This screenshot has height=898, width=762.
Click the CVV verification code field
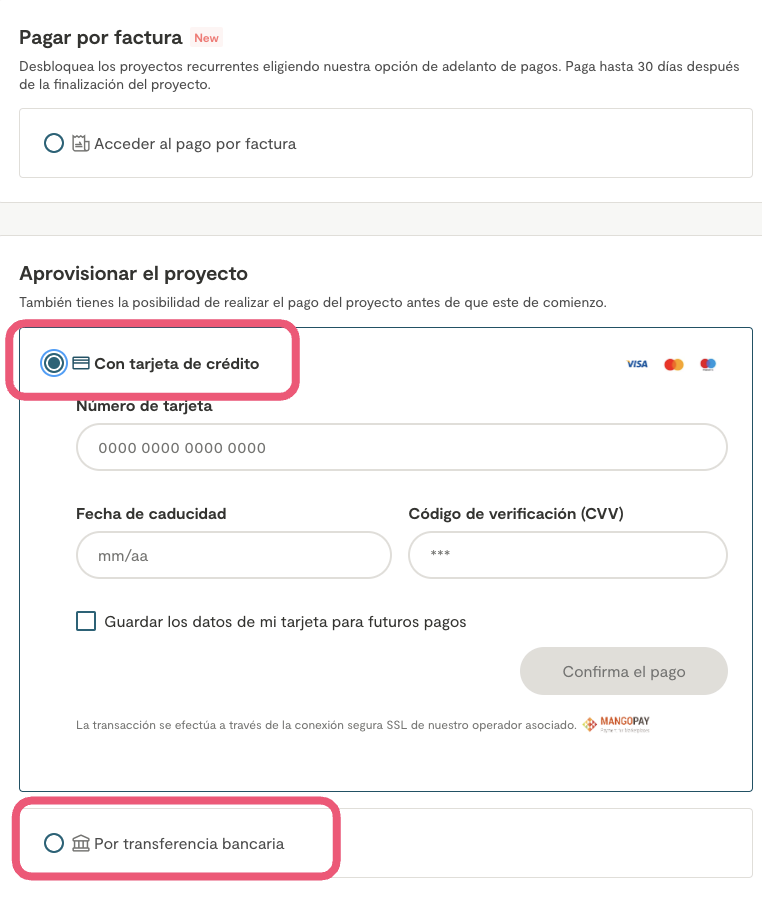567,555
